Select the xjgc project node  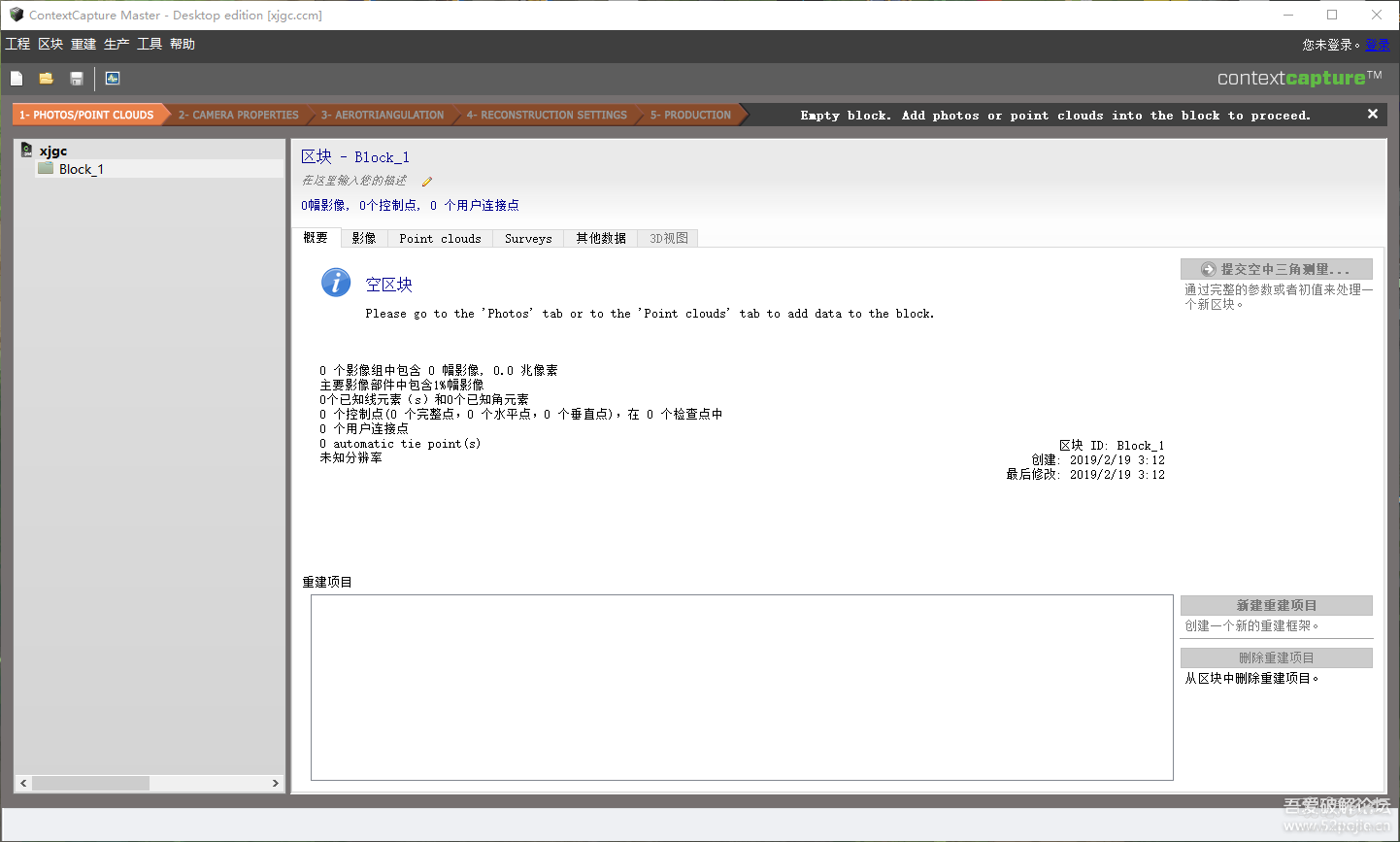[53, 151]
